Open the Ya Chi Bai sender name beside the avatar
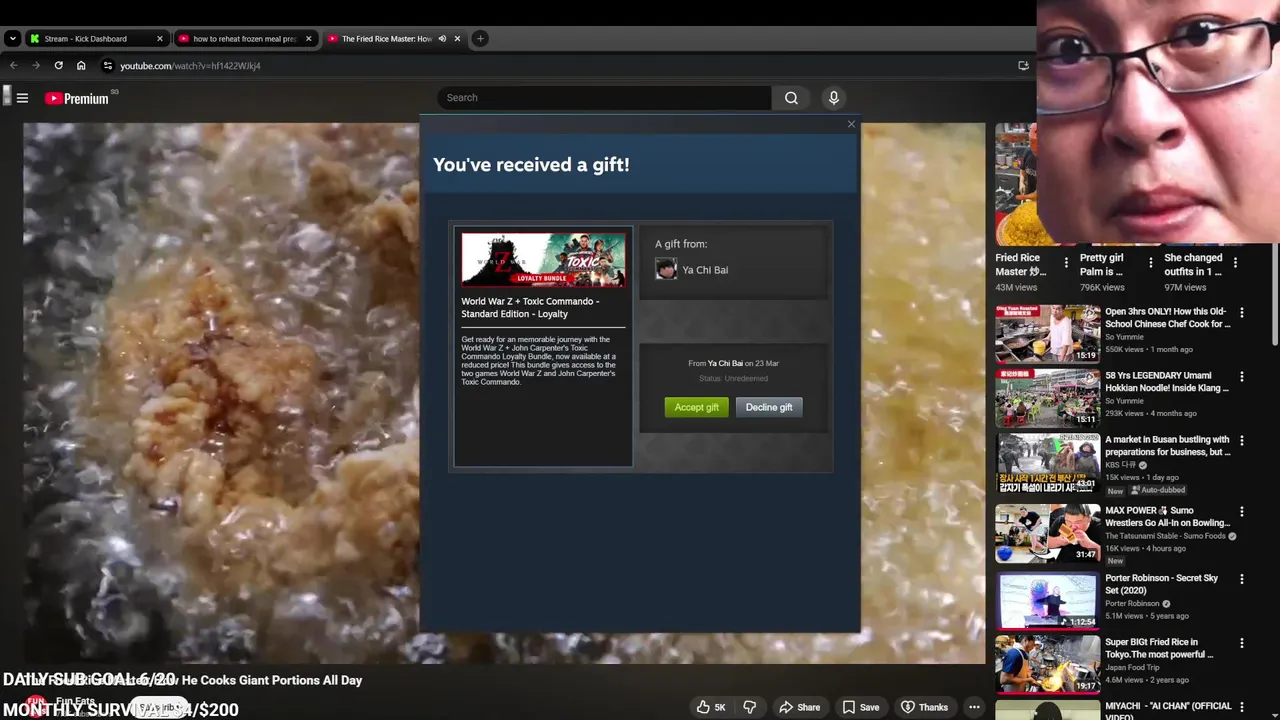The height and width of the screenshot is (720, 1280). coord(705,270)
